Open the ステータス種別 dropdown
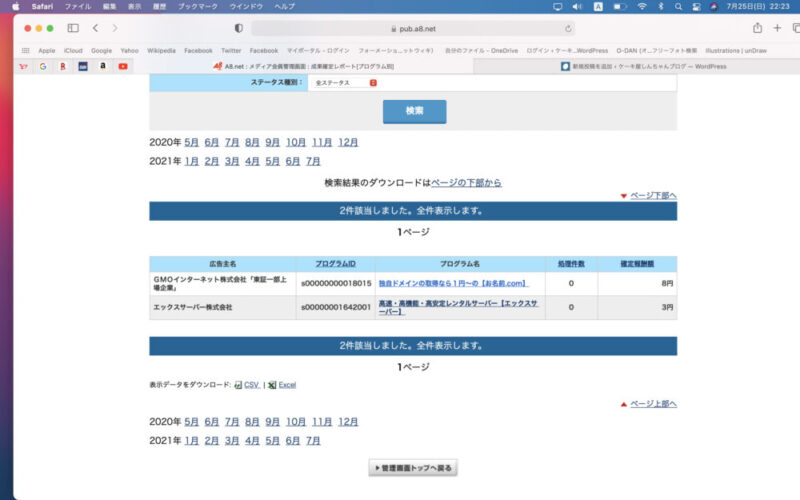Image resolution: width=800 pixels, height=500 pixels. [345, 83]
